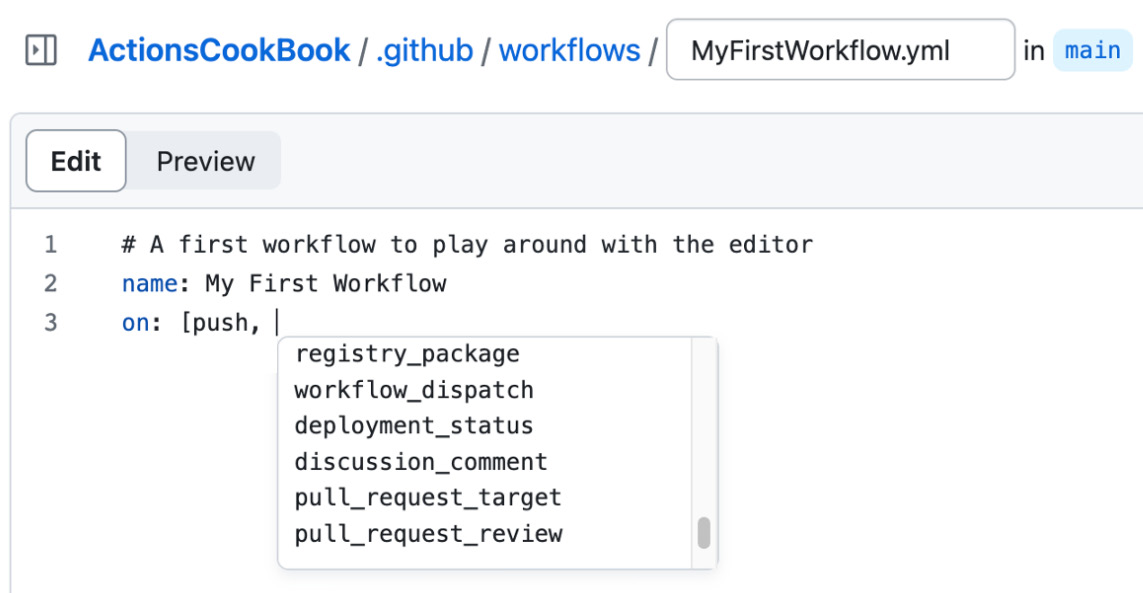Open the ActionsCookBook repository link
Image resolution: width=1143 pixels, height=593 pixels.
click(219, 50)
